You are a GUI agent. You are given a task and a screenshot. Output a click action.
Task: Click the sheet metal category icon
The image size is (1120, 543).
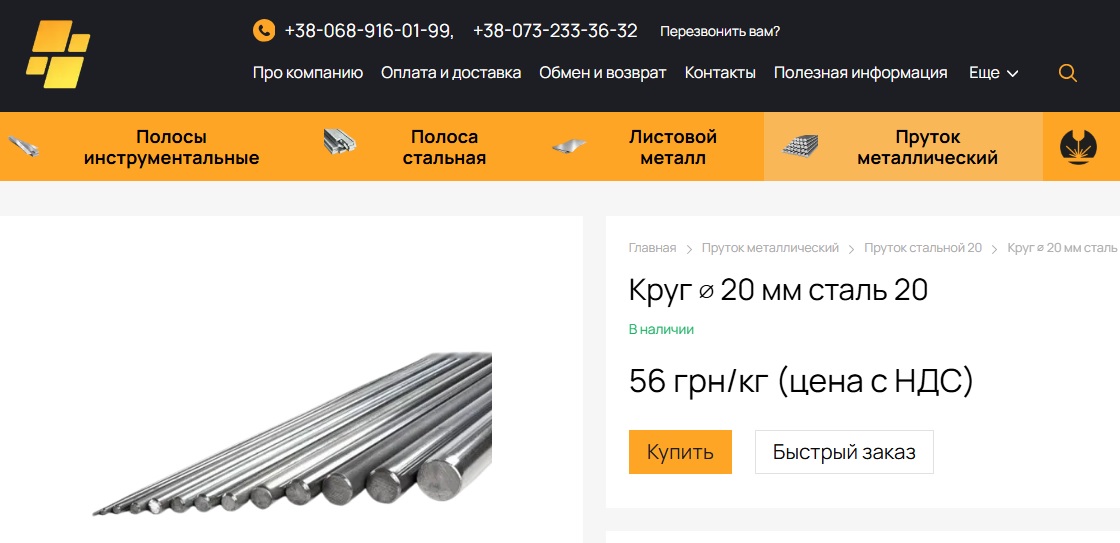coord(569,146)
